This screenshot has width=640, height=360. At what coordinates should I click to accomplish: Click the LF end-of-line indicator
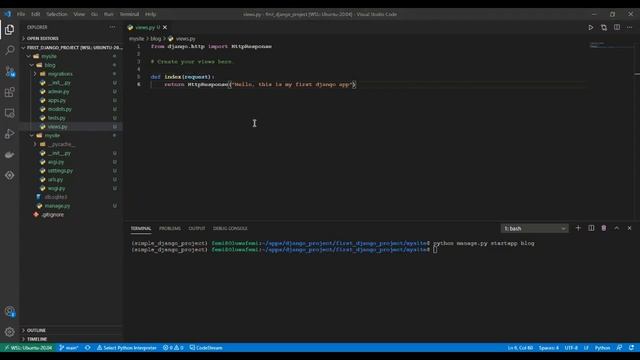tap(586, 348)
